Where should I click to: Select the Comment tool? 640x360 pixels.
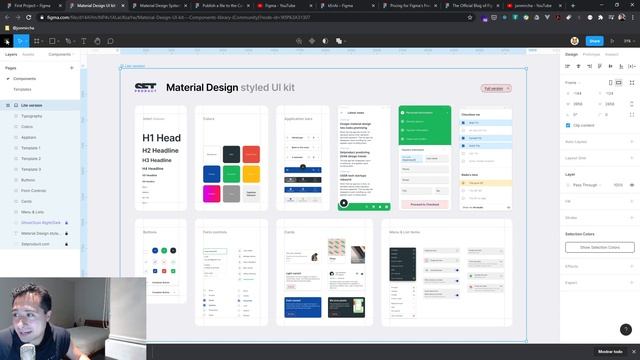tap(111, 41)
